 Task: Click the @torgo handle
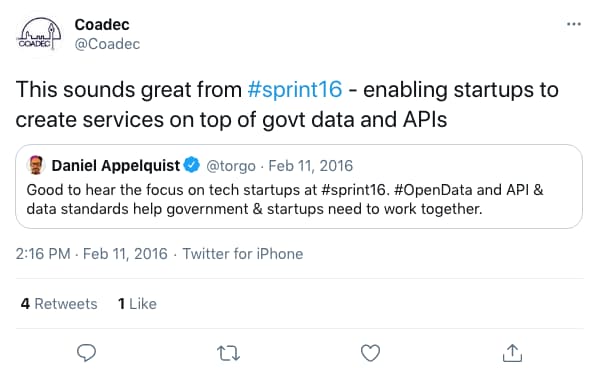pyautogui.click(x=231, y=166)
